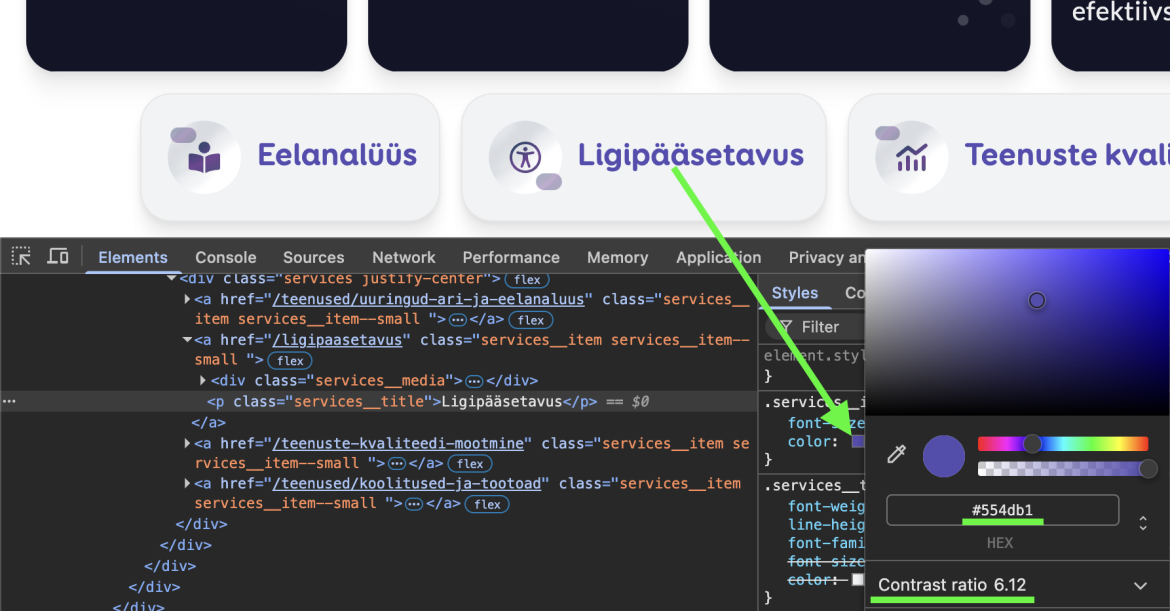Click the hue slider handle

tap(1032, 444)
